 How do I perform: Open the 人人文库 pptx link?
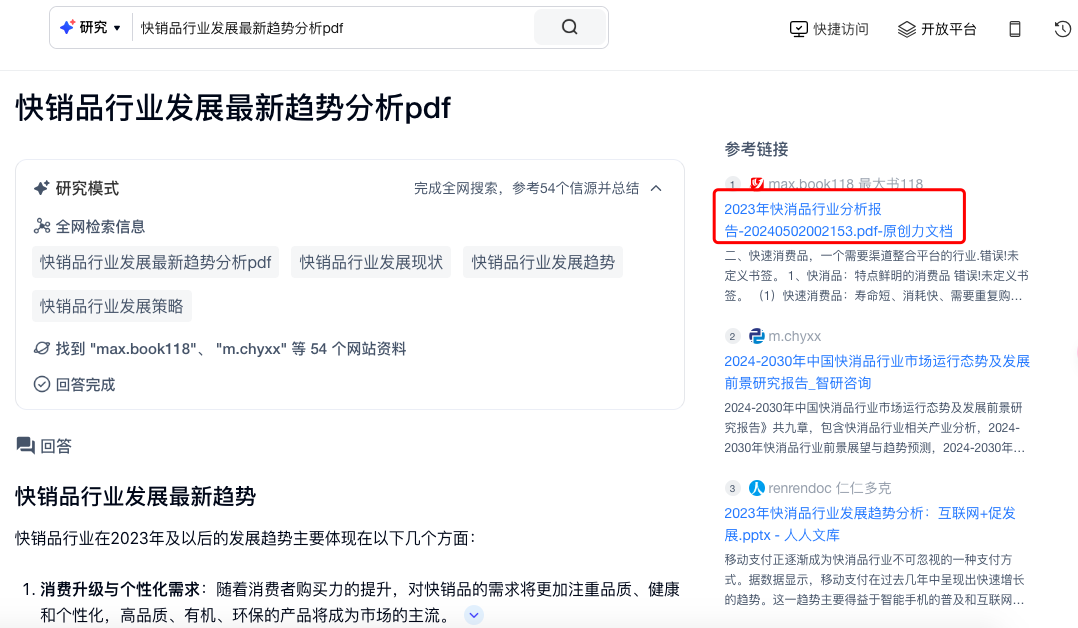click(x=870, y=525)
